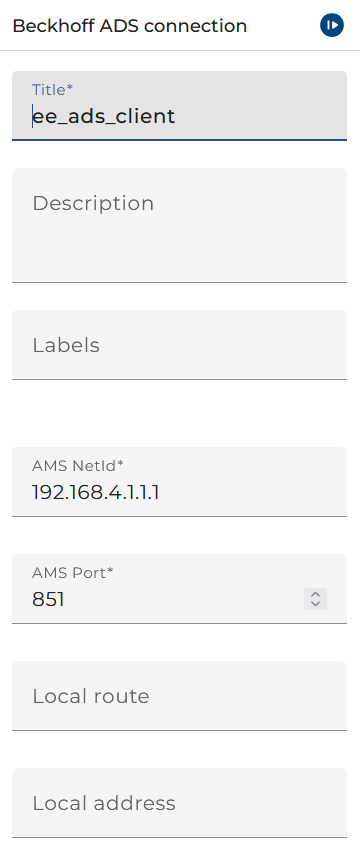Image resolution: width=360 pixels, height=847 pixels.
Task: Click the Description placeholder text
Action: pos(93,204)
